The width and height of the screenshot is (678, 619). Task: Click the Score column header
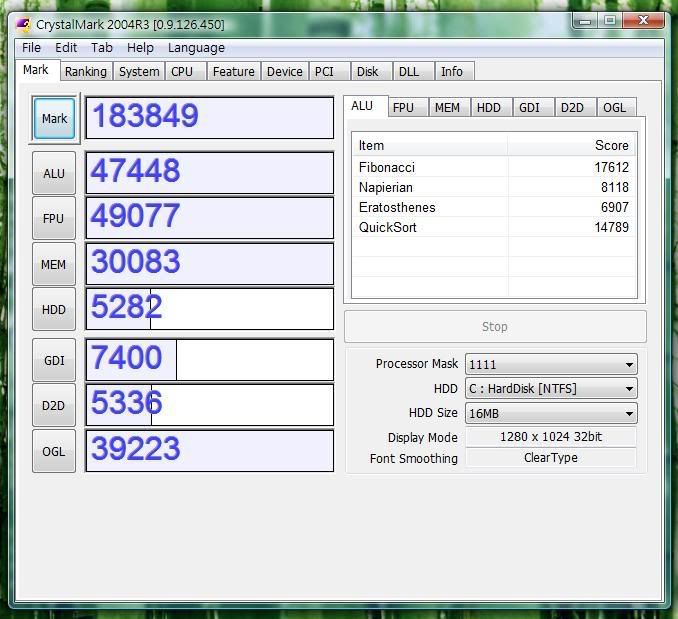coord(572,146)
